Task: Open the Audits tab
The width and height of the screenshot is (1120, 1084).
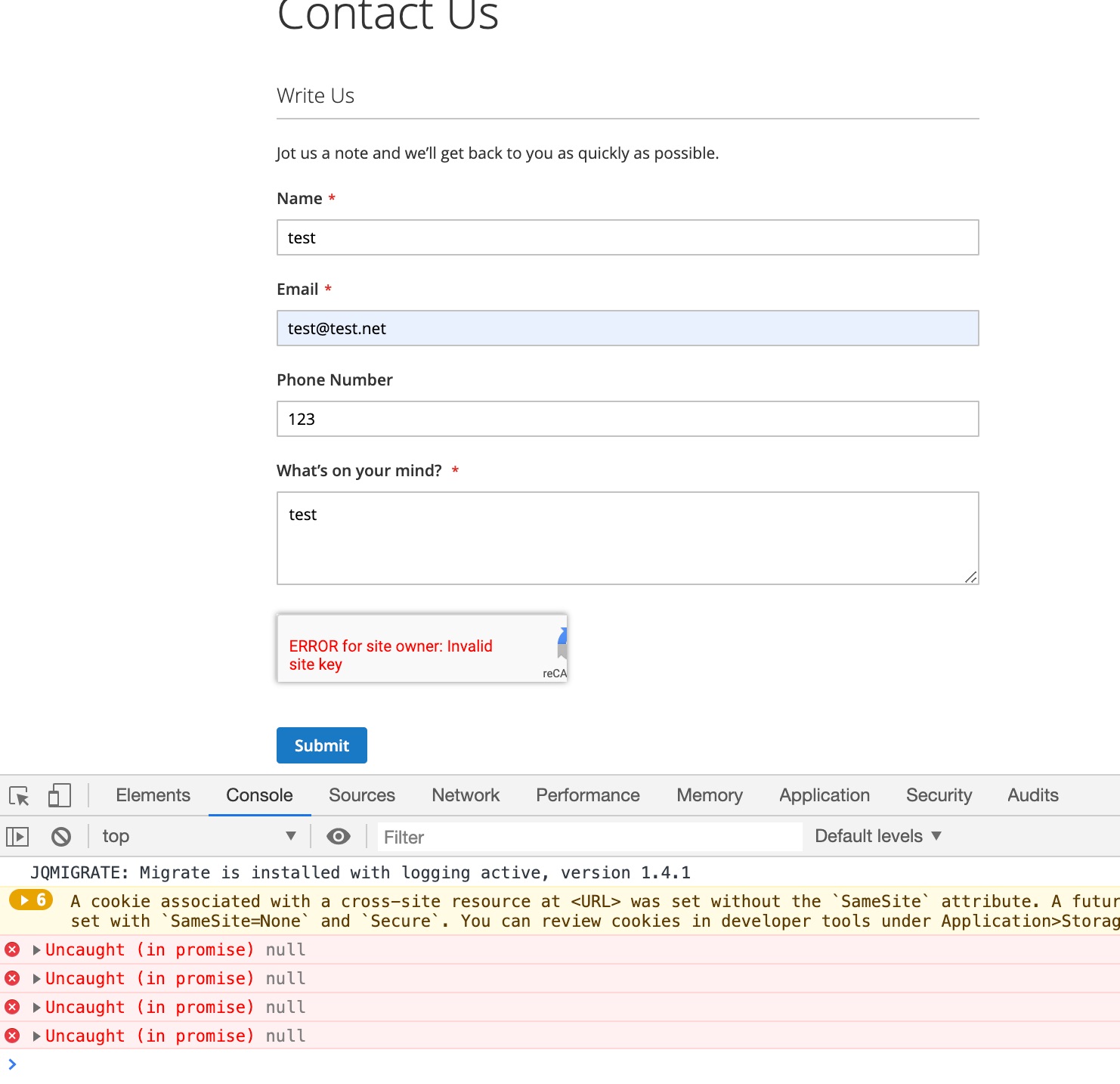Action: pos(1033,795)
